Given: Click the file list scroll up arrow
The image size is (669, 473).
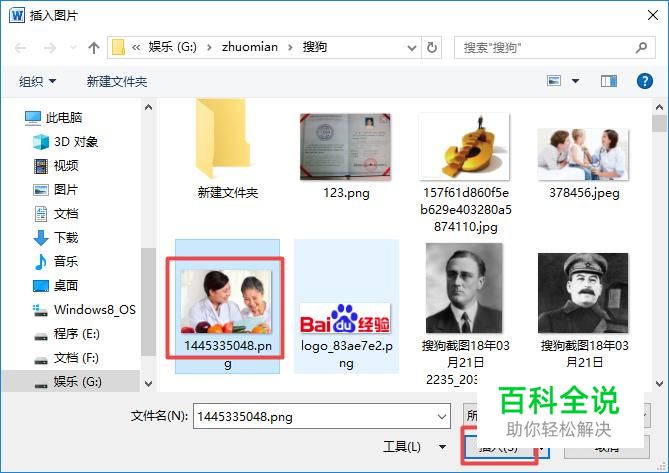Looking at the screenshot, I should click(x=659, y=107).
